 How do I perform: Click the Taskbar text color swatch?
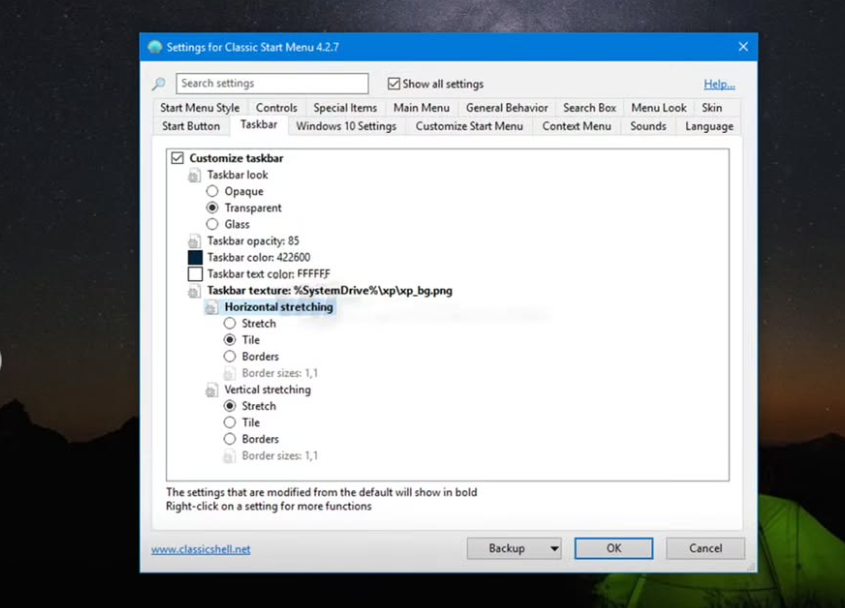[195, 274]
